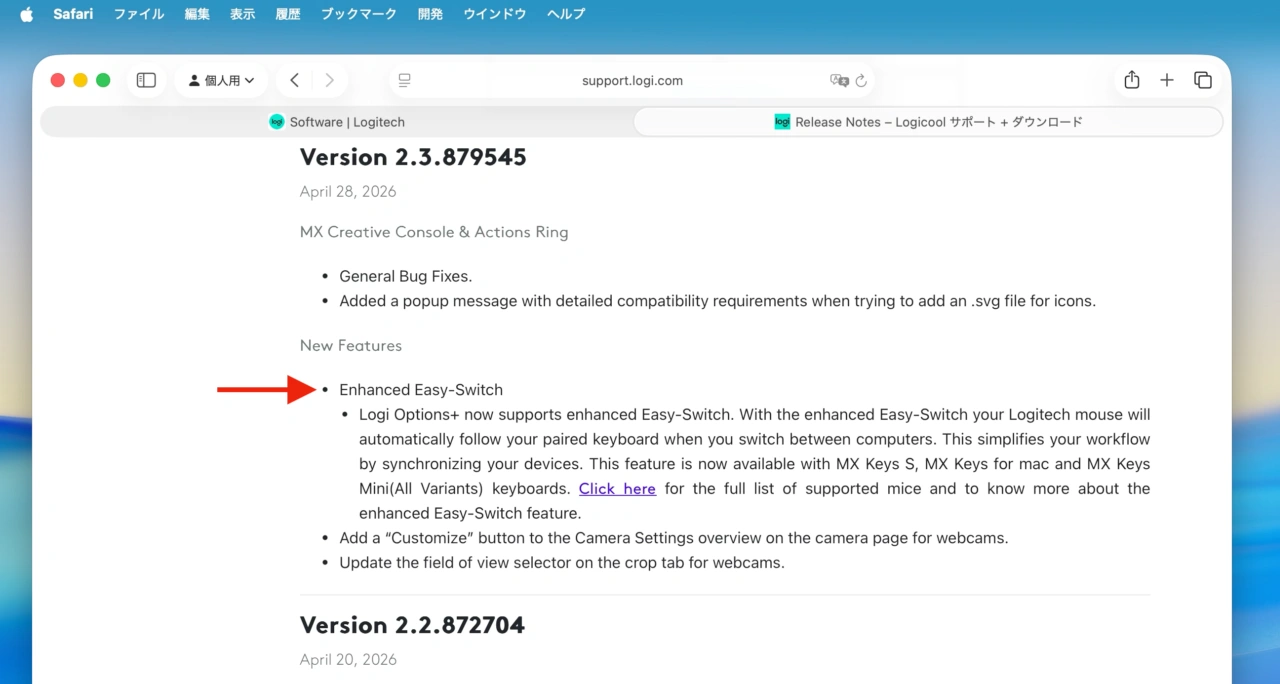Follow the "Click here" hyperlink

click(x=617, y=489)
